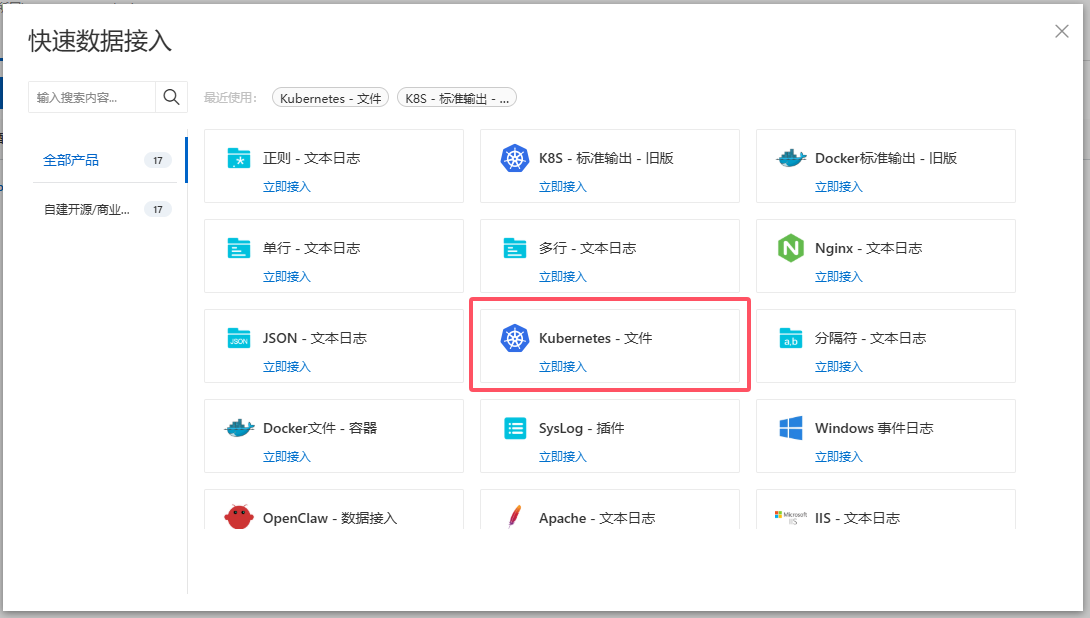Click the 分隔符 a,b folder icon
The image size is (1090, 618).
point(791,338)
